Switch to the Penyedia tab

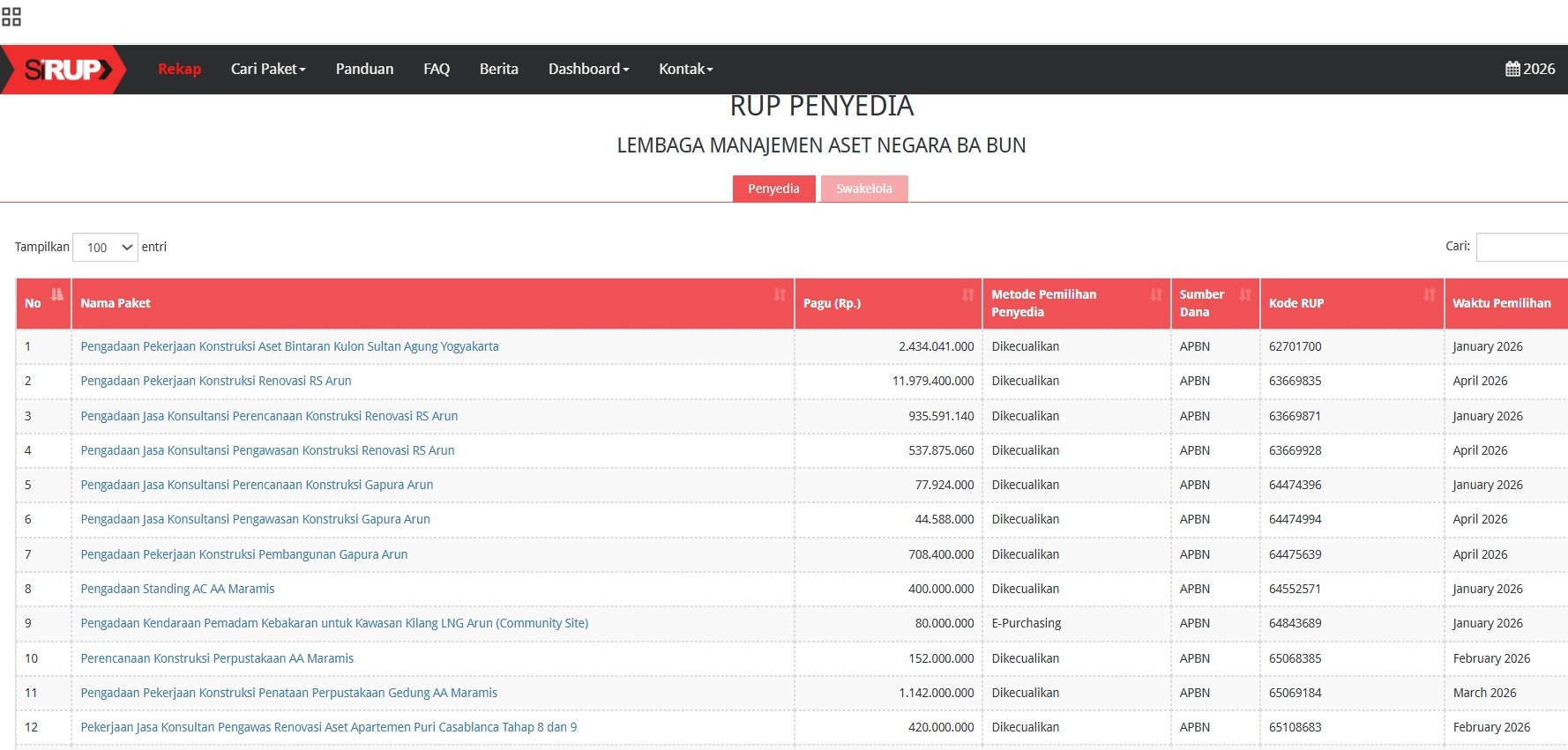pyautogui.click(x=773, y=189)
